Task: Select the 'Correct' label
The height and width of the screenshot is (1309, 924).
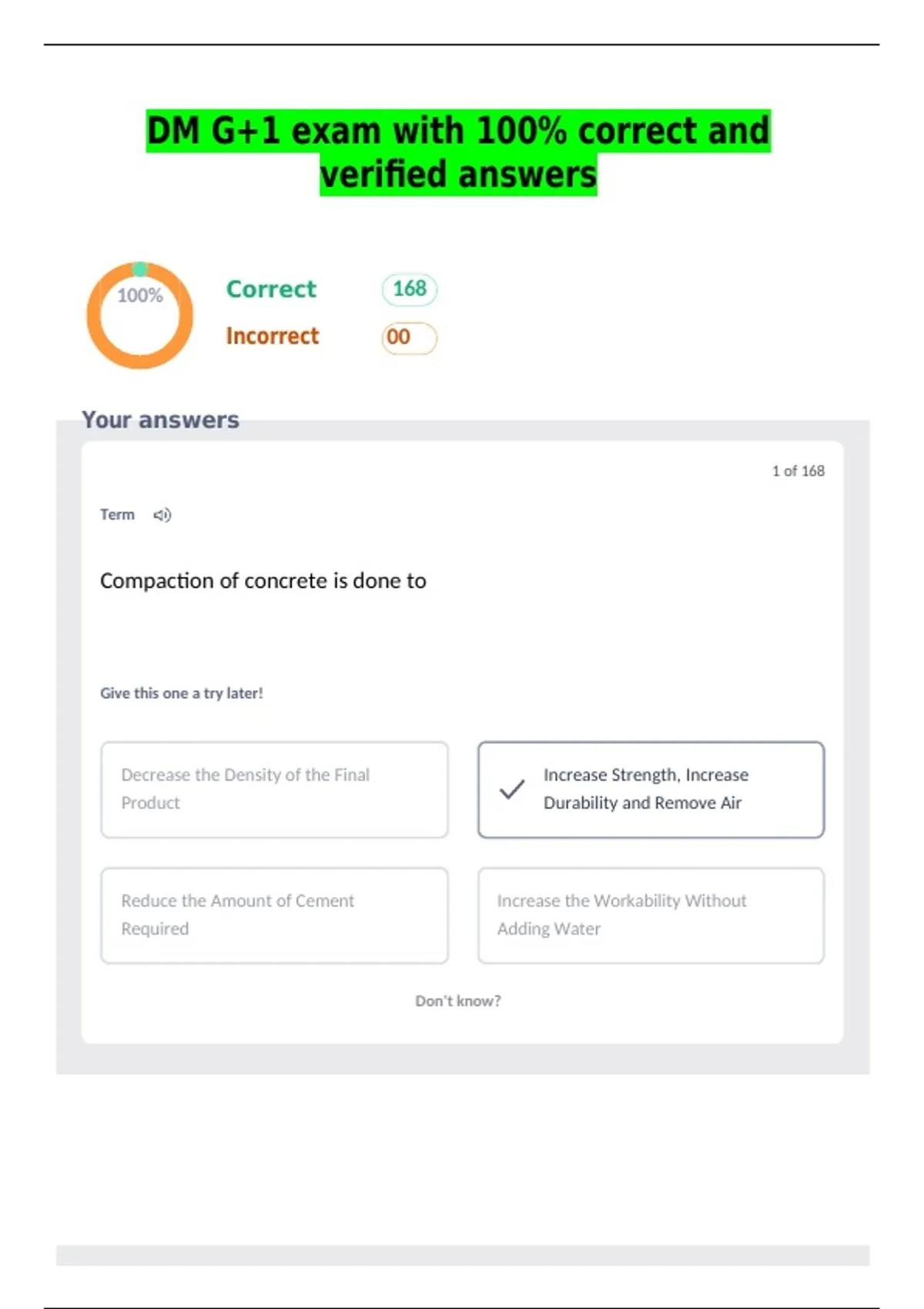Action: tap(271, 290)
